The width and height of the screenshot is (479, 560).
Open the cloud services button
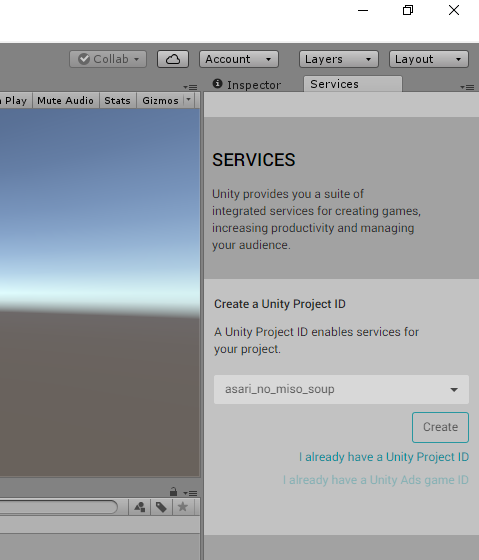pyautogui.click(x=173, y=59)
